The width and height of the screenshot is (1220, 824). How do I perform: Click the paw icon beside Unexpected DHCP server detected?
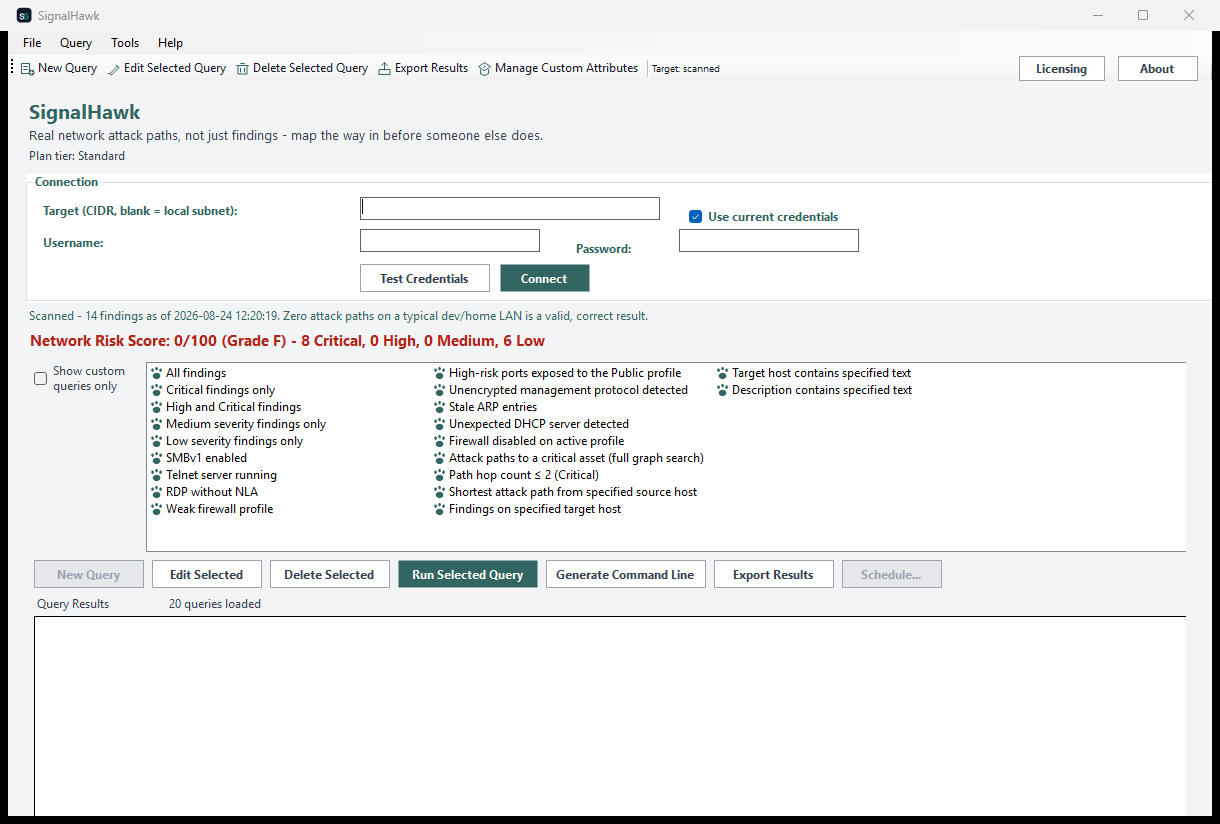tap(440, 424)
